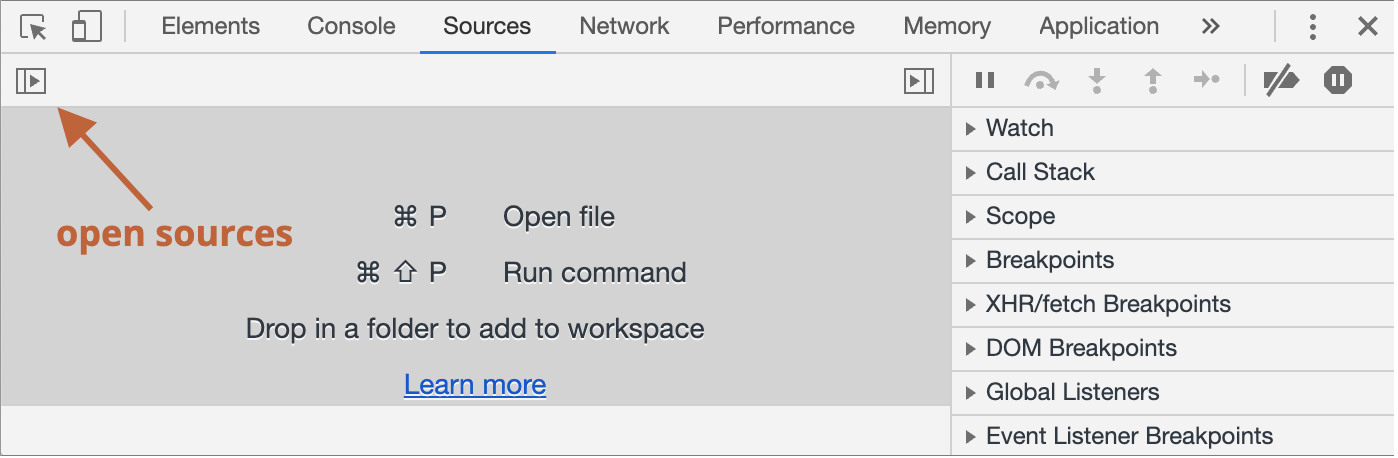Viewport: 1398px width, 458px height.
Task: Toggle pause on exceptions
Action: [1338, 81]
